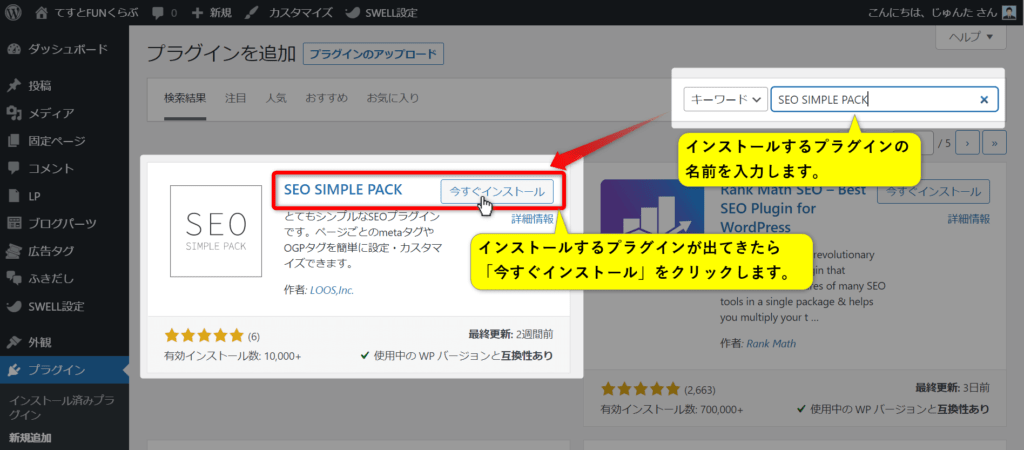Switch to the おすすめ tab
The image size is (1024, 450).
pyautogui.click(x=327, y=98)
